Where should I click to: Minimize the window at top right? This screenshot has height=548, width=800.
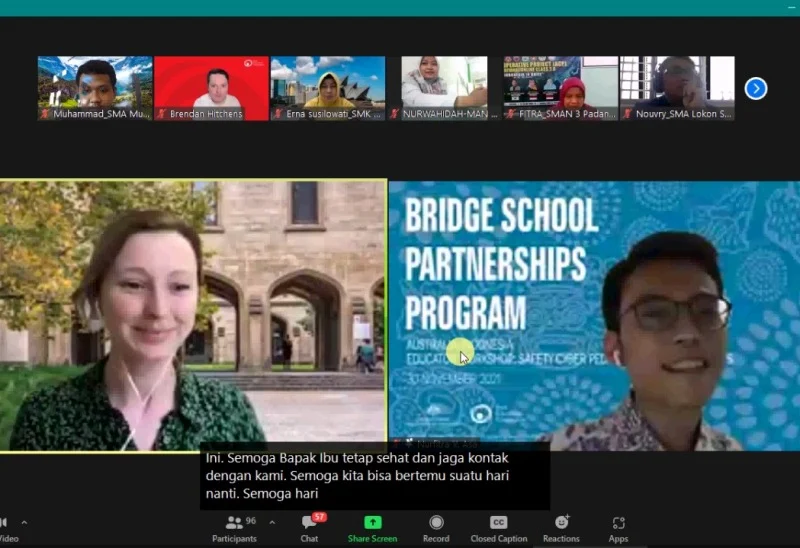792,8
